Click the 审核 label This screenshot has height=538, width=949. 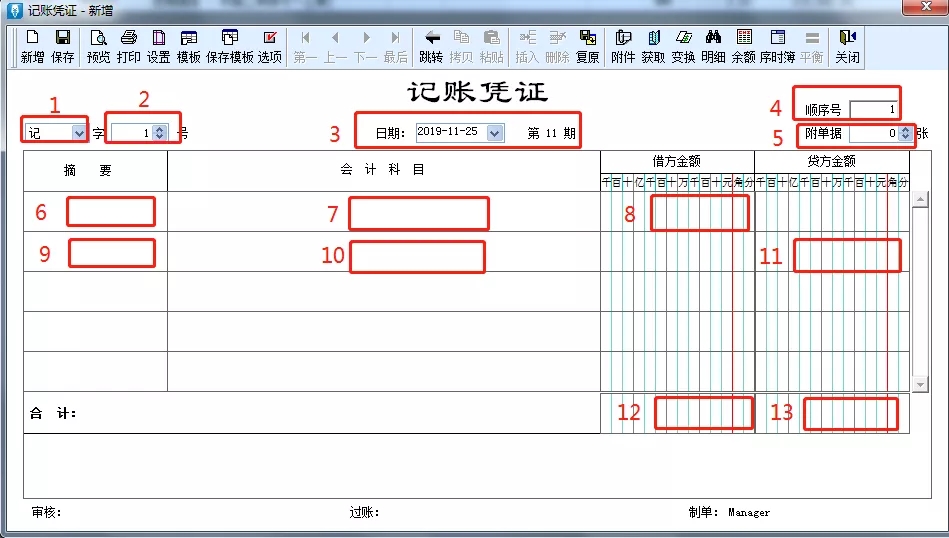47,513
